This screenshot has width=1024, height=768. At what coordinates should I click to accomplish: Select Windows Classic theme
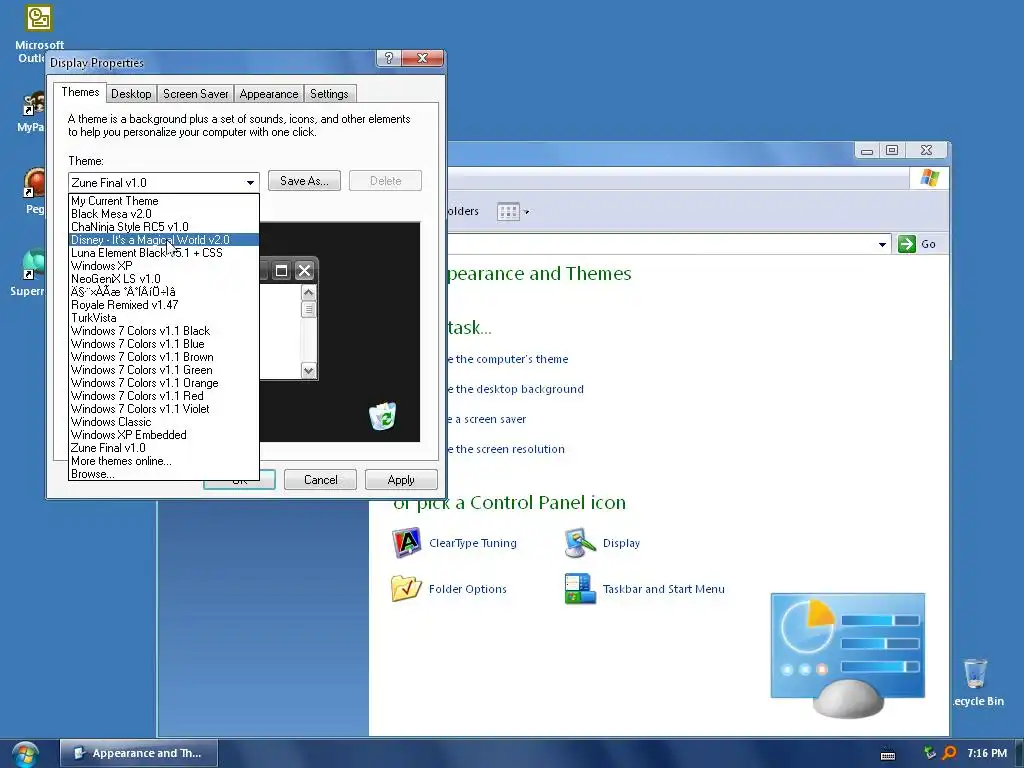tap(164, 422)
